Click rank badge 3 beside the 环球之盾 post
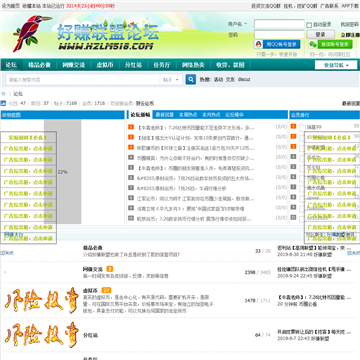 coord(131,147)
